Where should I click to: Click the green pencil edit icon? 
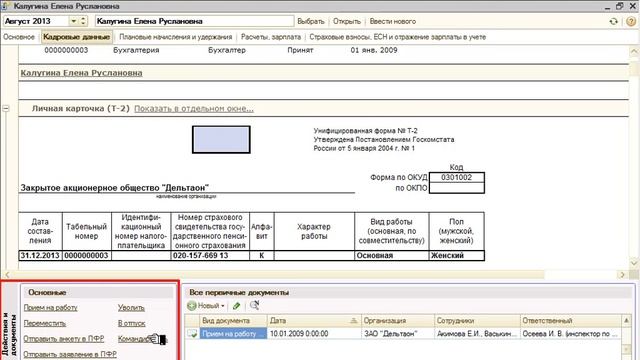(236, 305)
